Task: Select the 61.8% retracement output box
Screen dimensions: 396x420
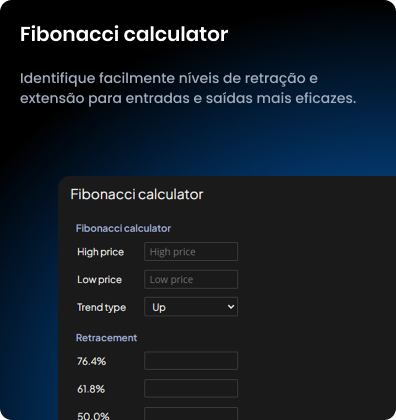Action: point(191,388)
